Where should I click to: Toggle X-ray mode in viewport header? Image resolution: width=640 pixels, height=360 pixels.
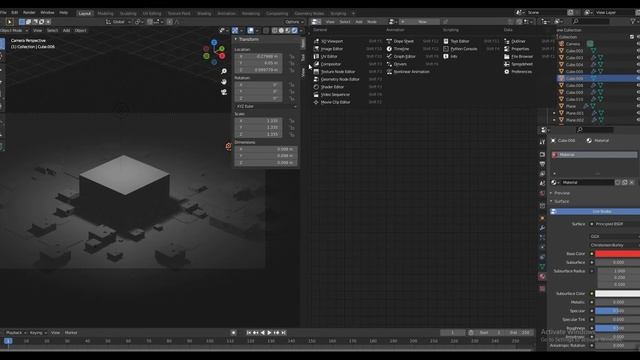[x=266, y=31]
